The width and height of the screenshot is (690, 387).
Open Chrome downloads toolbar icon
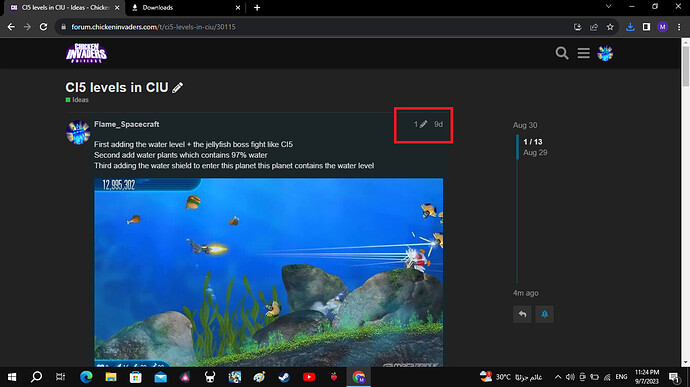(630, 27)
